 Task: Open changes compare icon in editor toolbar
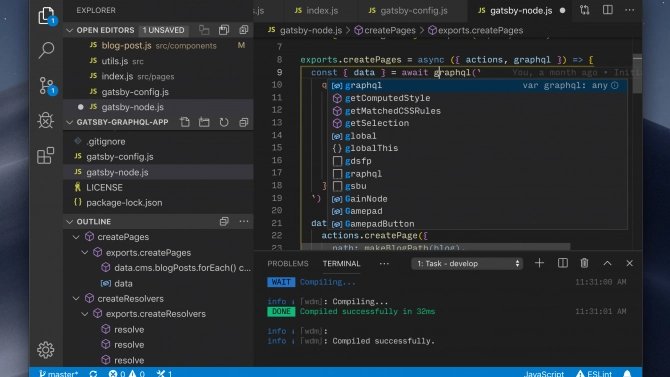(585, 10)
